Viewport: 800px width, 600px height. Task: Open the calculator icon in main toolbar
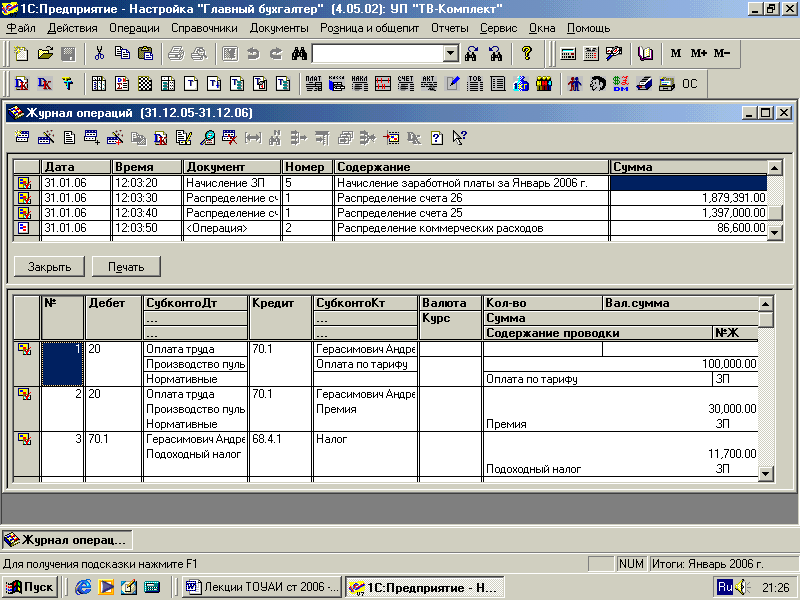click(568, 54)
